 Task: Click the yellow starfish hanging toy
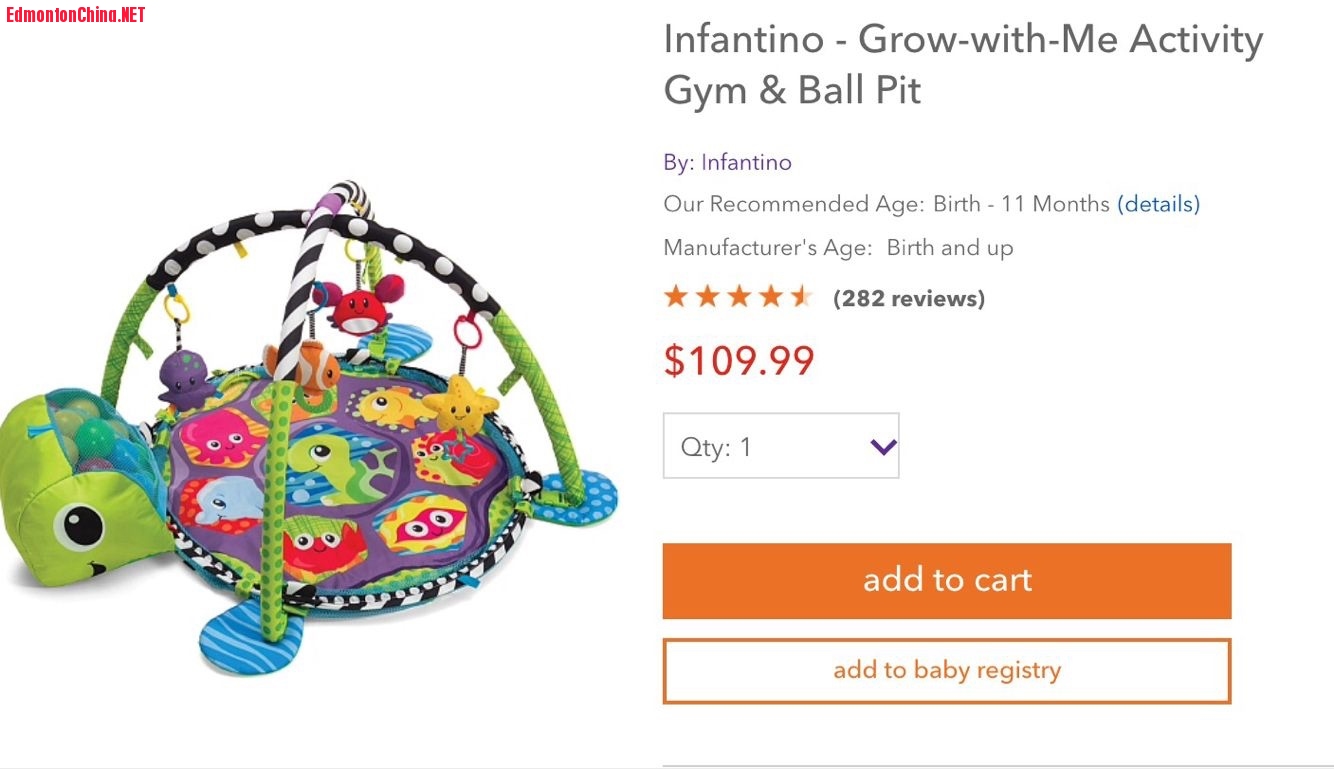point(460,402)
